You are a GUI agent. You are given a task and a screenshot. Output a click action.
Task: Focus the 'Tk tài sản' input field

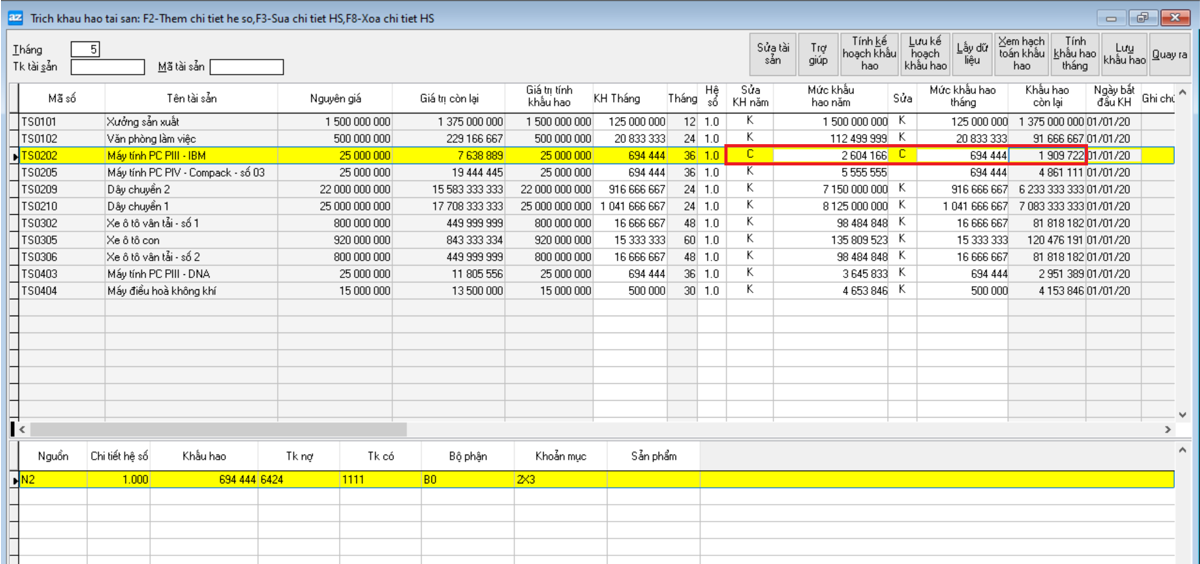(107, 68)
